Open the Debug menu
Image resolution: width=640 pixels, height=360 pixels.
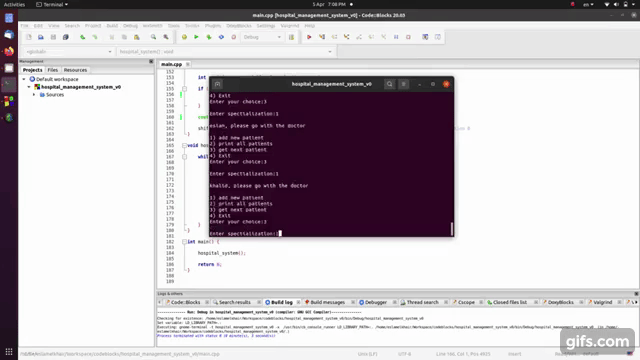pos(130,25)
